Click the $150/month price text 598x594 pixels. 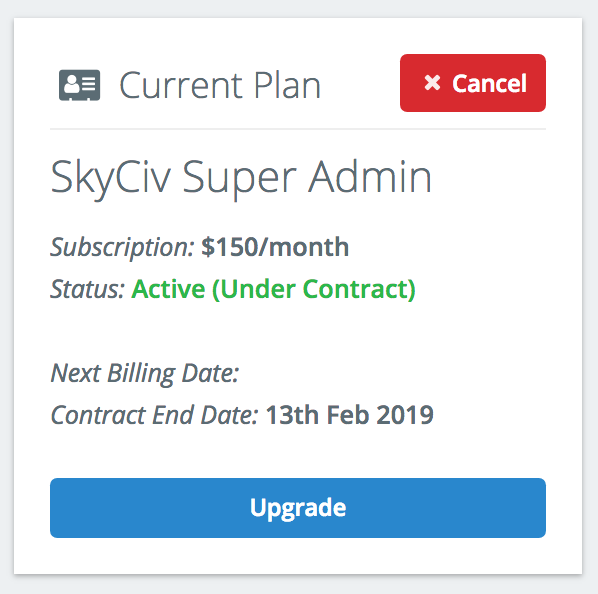pos(275,247)
